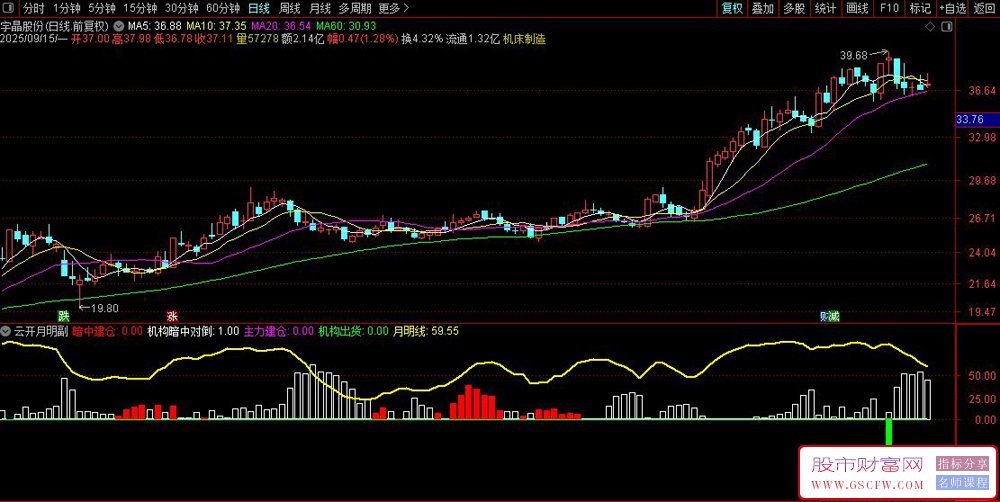Viewport: 1000px width, 502px height.
Task: Click the 主力建仓: 0.00 value
Action: [x=279, y=331]
